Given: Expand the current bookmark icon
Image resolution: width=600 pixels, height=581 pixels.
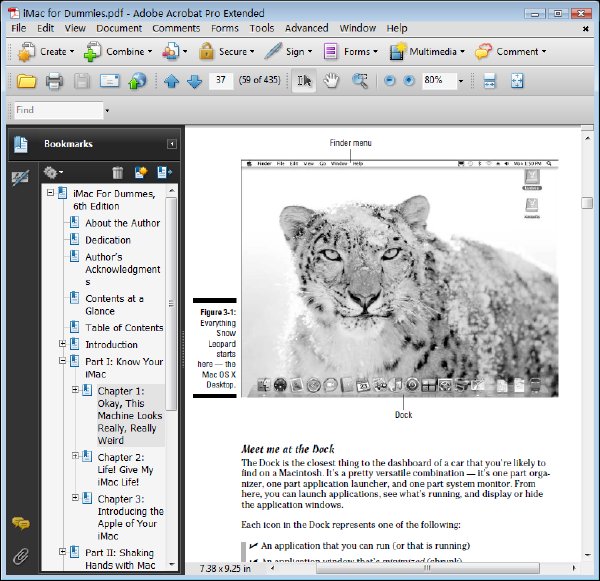Looking at the screenshot, I should [x=165, y=173].
